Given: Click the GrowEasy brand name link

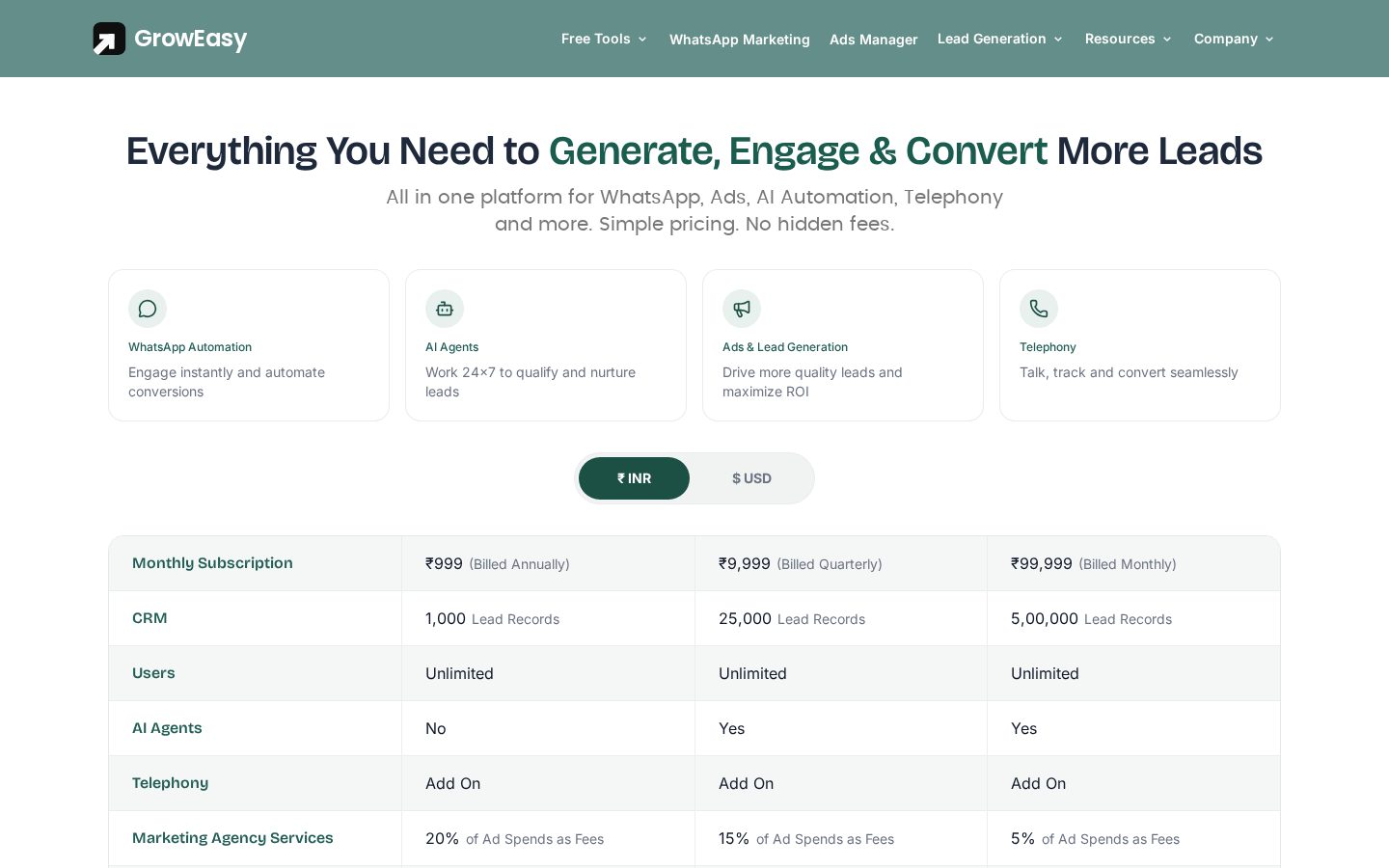Looking at the screenshot, I should 191,39.
